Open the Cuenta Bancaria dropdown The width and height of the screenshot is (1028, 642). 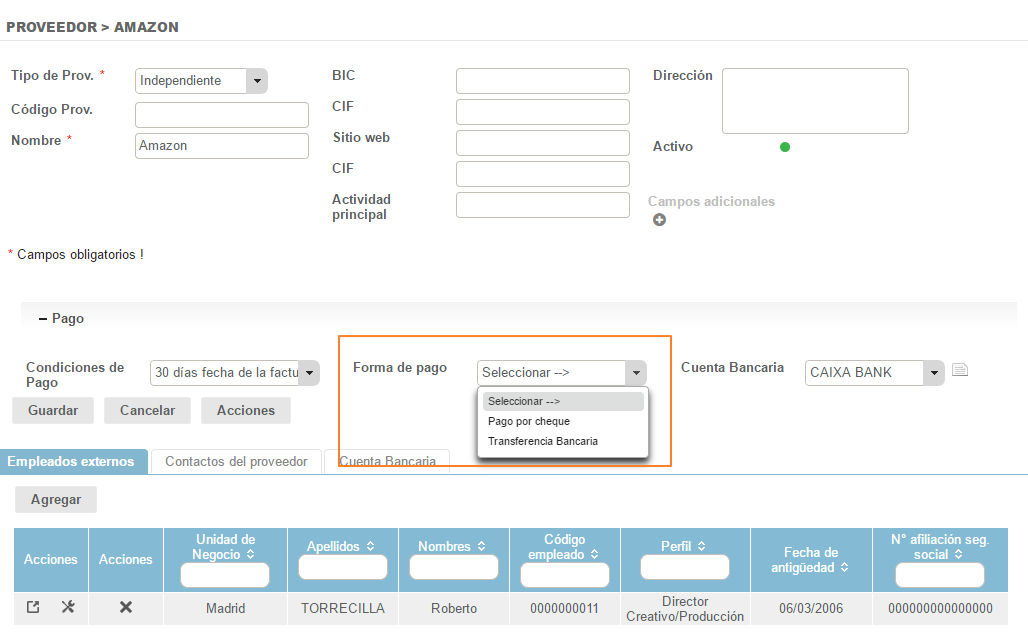coord(934,373)
